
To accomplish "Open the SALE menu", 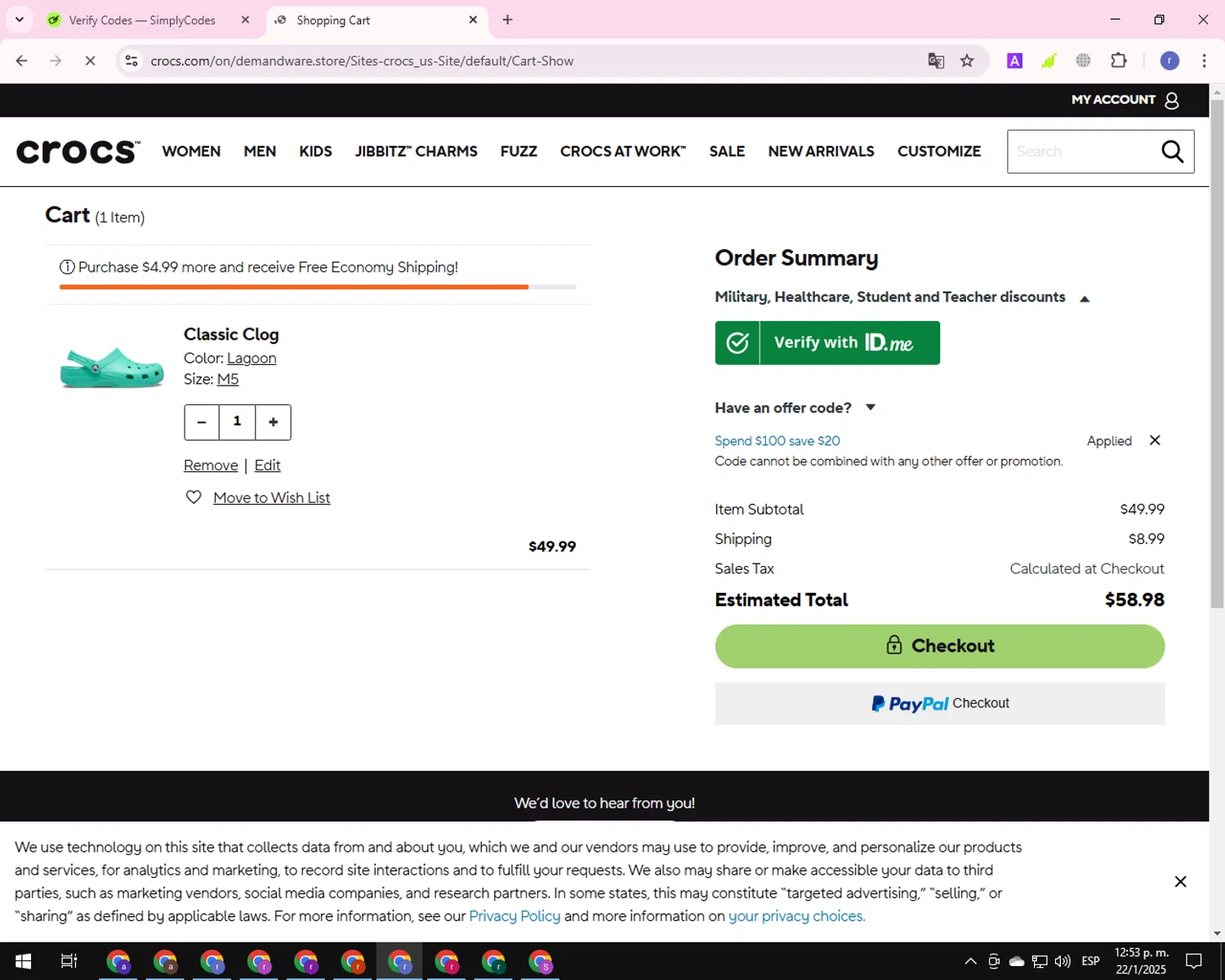I will (x=727, y=151).
